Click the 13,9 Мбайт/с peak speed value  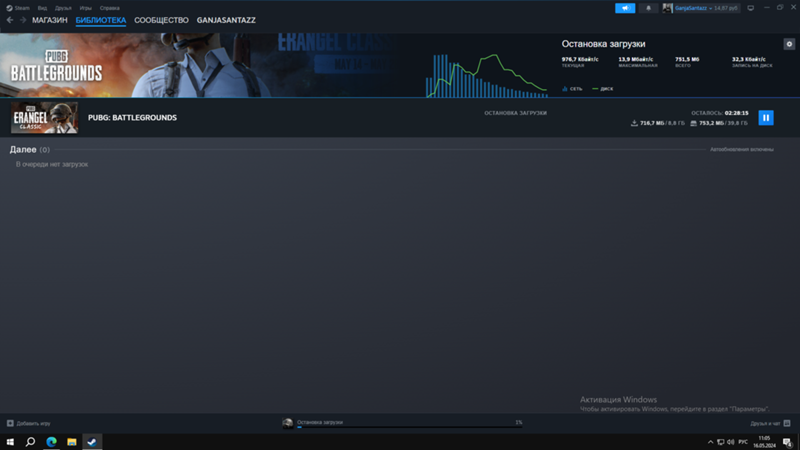coord(636,59)
